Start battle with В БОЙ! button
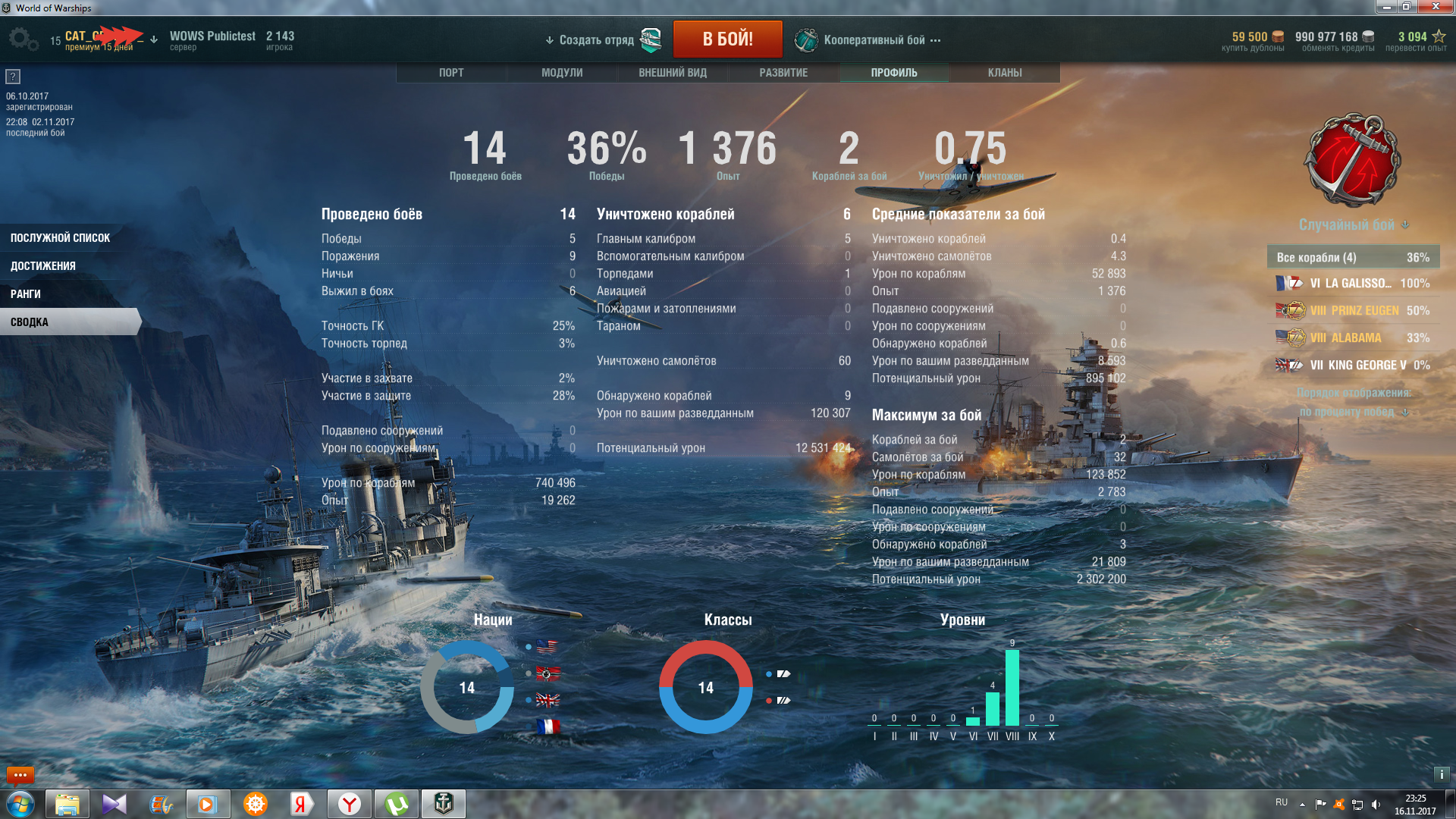This screenshot has width=1456, height=819. point(728,39)
